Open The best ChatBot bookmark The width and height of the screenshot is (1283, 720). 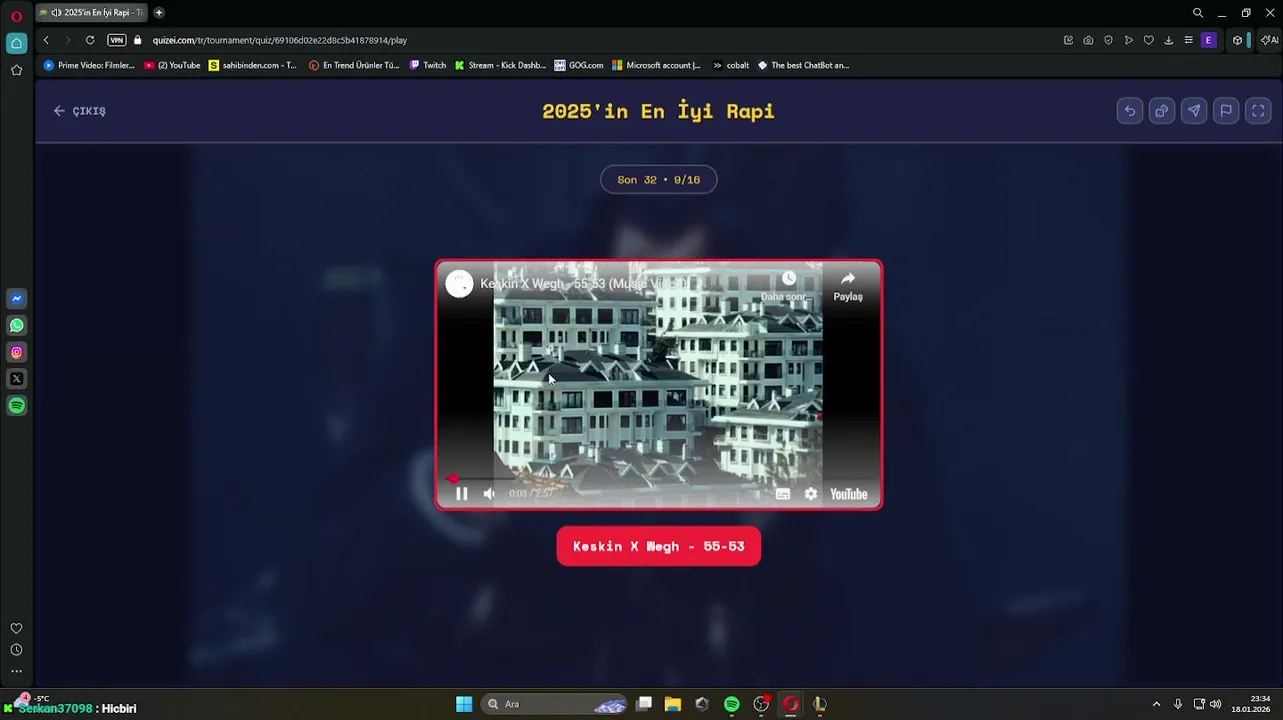(x=804, y=65)
